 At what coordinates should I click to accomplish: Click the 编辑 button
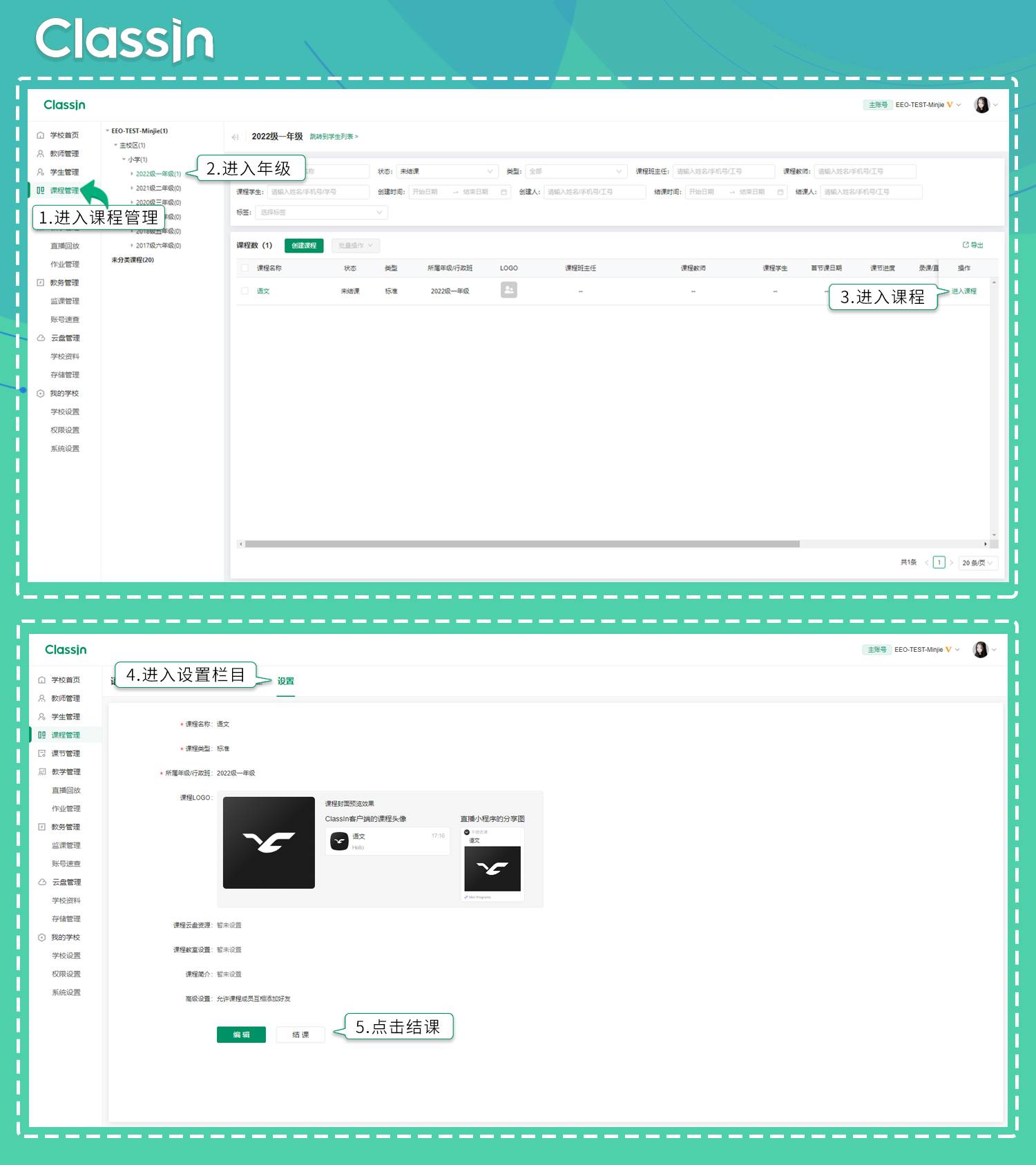point(241,1034)
